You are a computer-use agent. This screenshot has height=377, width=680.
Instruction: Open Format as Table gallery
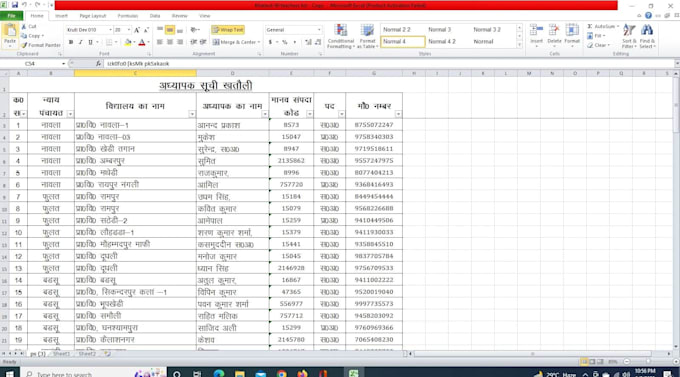(x=367, y=36)
